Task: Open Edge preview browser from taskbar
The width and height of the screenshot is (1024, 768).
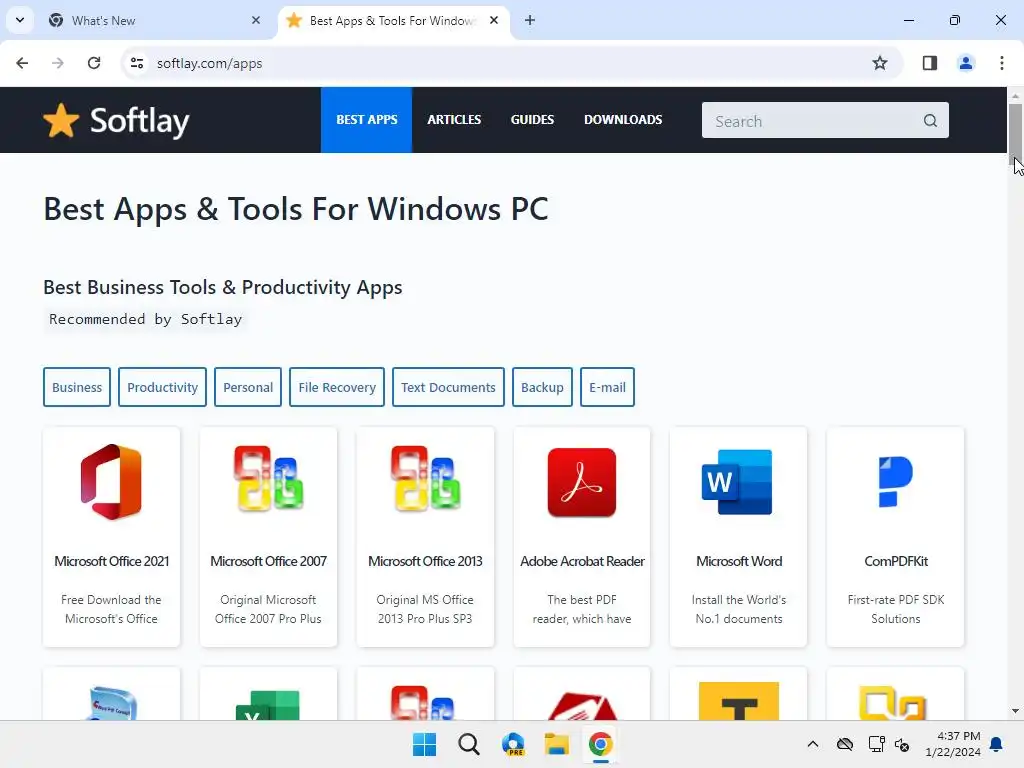Action: point(513,744)
